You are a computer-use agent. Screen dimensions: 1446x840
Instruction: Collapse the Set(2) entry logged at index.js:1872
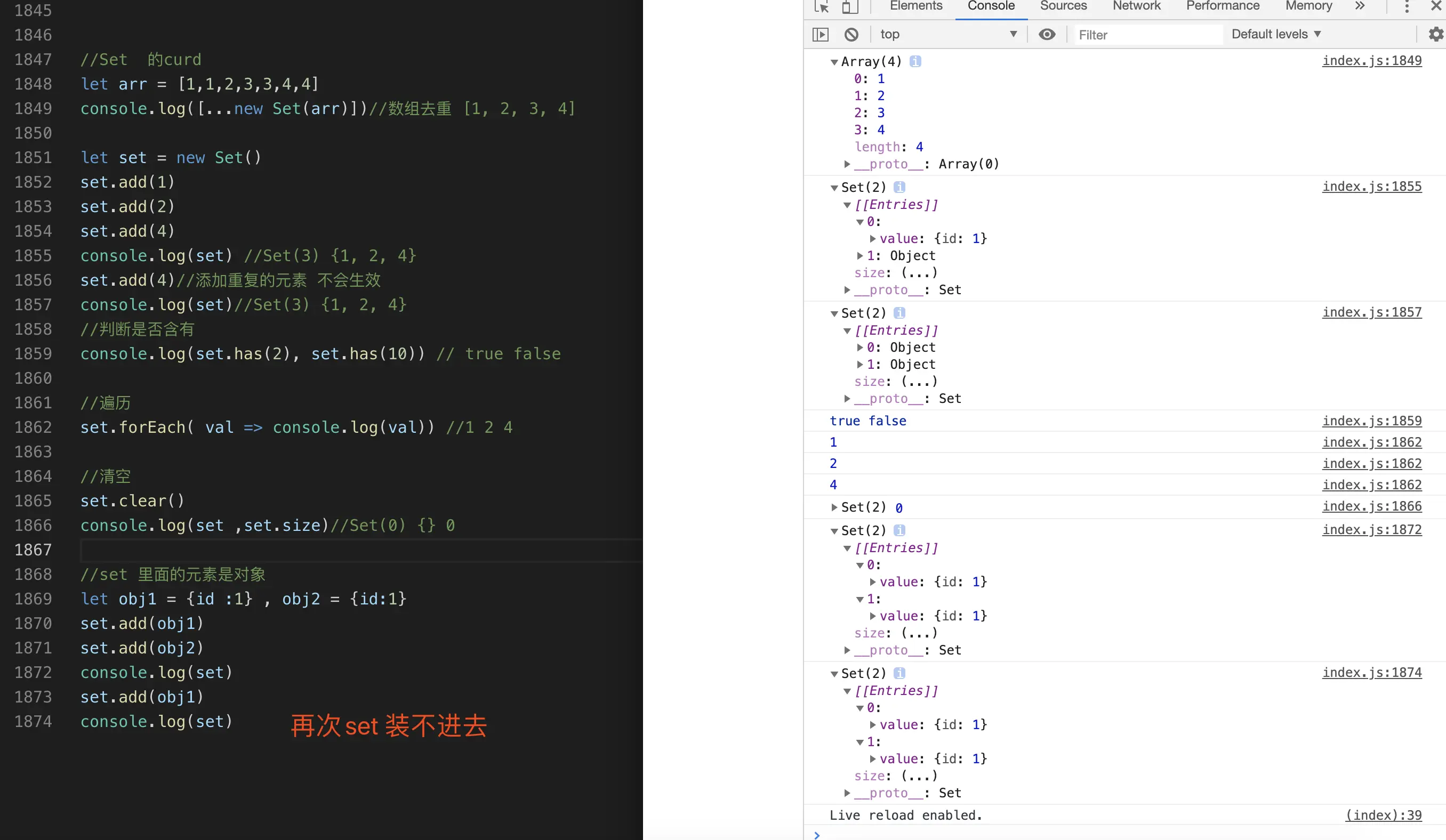pyautogui.click(x=834, y=531)
